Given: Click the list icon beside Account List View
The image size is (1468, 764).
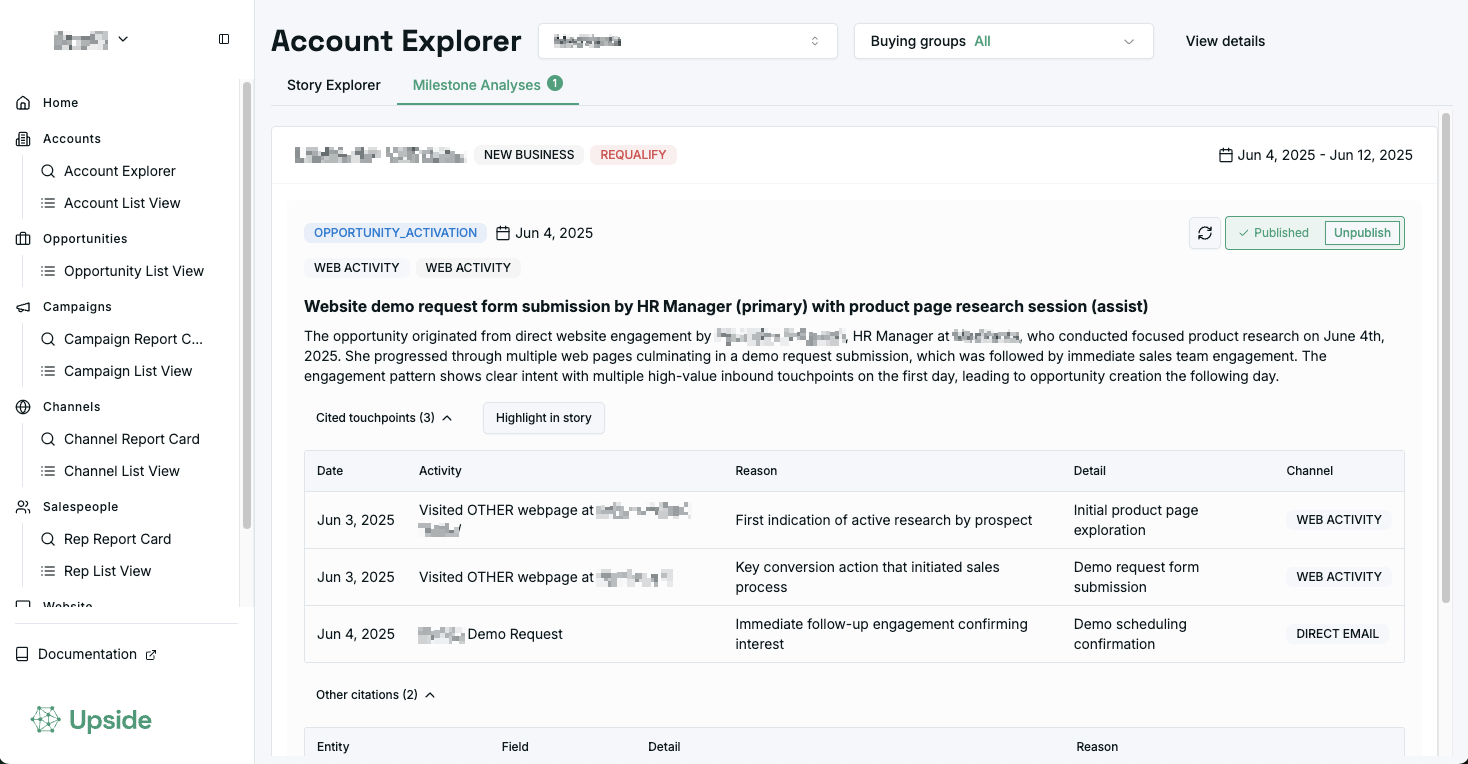Looking at the screenshot, I should click(48, 203).
